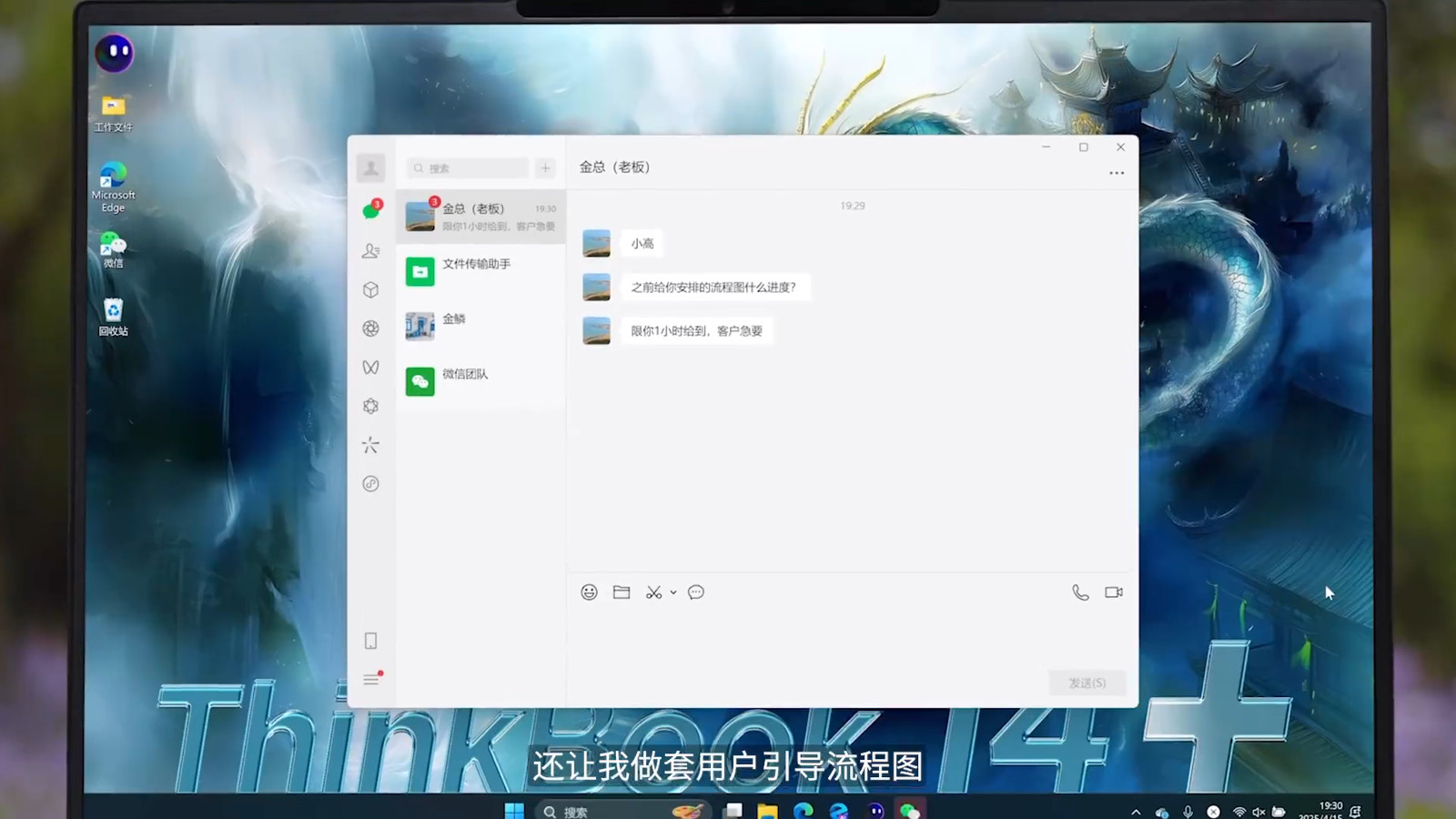Select the 金总（老板） conversation
Viewport: 1456px width, 819px height.
click(x=480, y=217)
